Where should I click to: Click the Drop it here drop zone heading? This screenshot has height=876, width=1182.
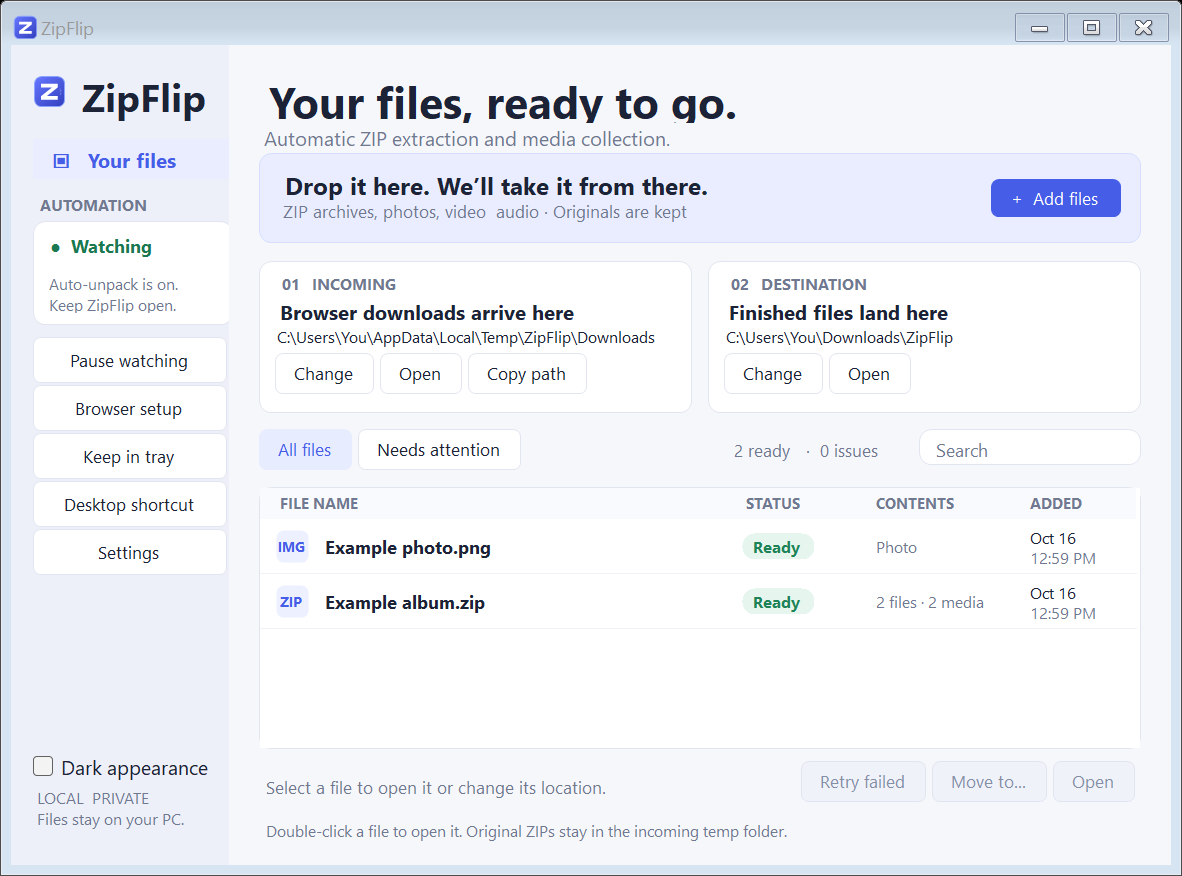click(496, 186)
